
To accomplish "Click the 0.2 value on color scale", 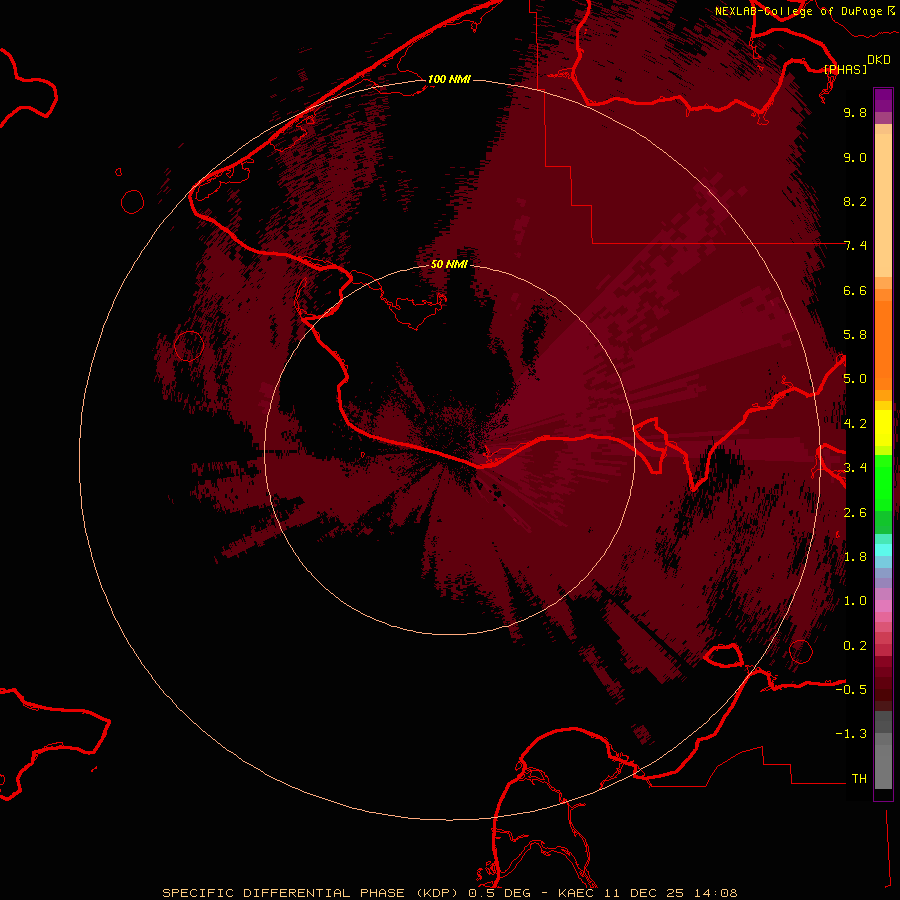I will (x=855, y=646).
